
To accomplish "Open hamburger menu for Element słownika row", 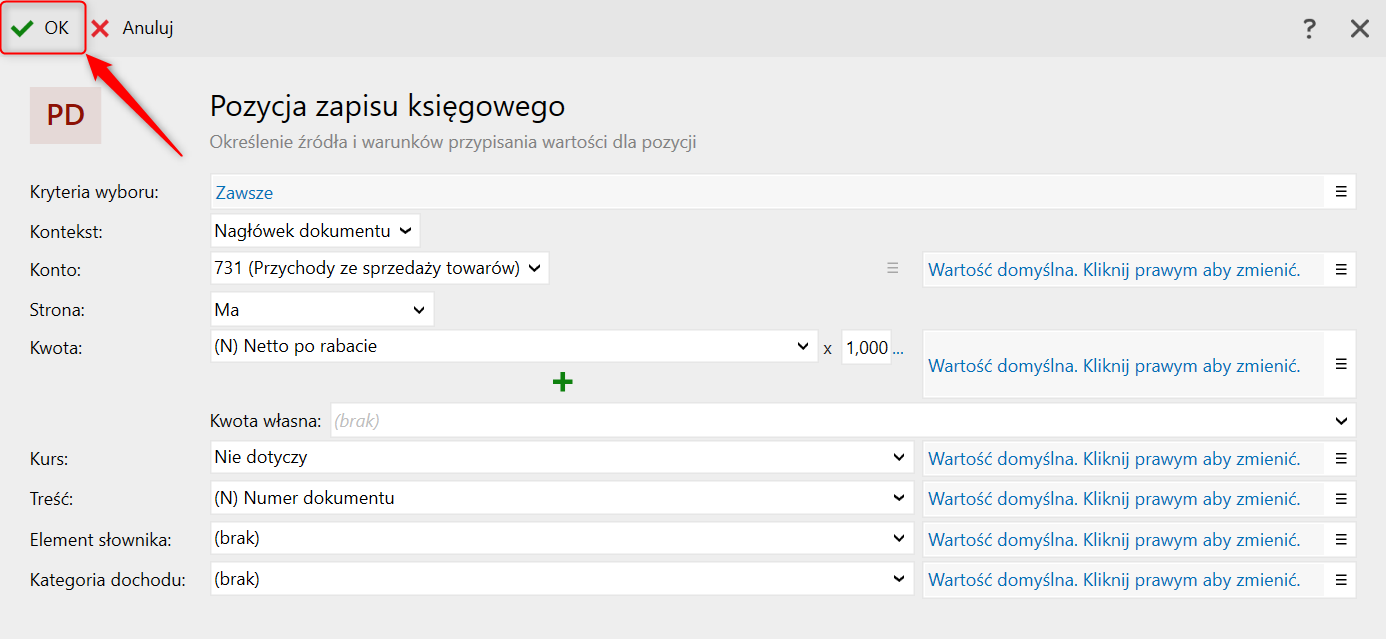I will click(1341, 540).
